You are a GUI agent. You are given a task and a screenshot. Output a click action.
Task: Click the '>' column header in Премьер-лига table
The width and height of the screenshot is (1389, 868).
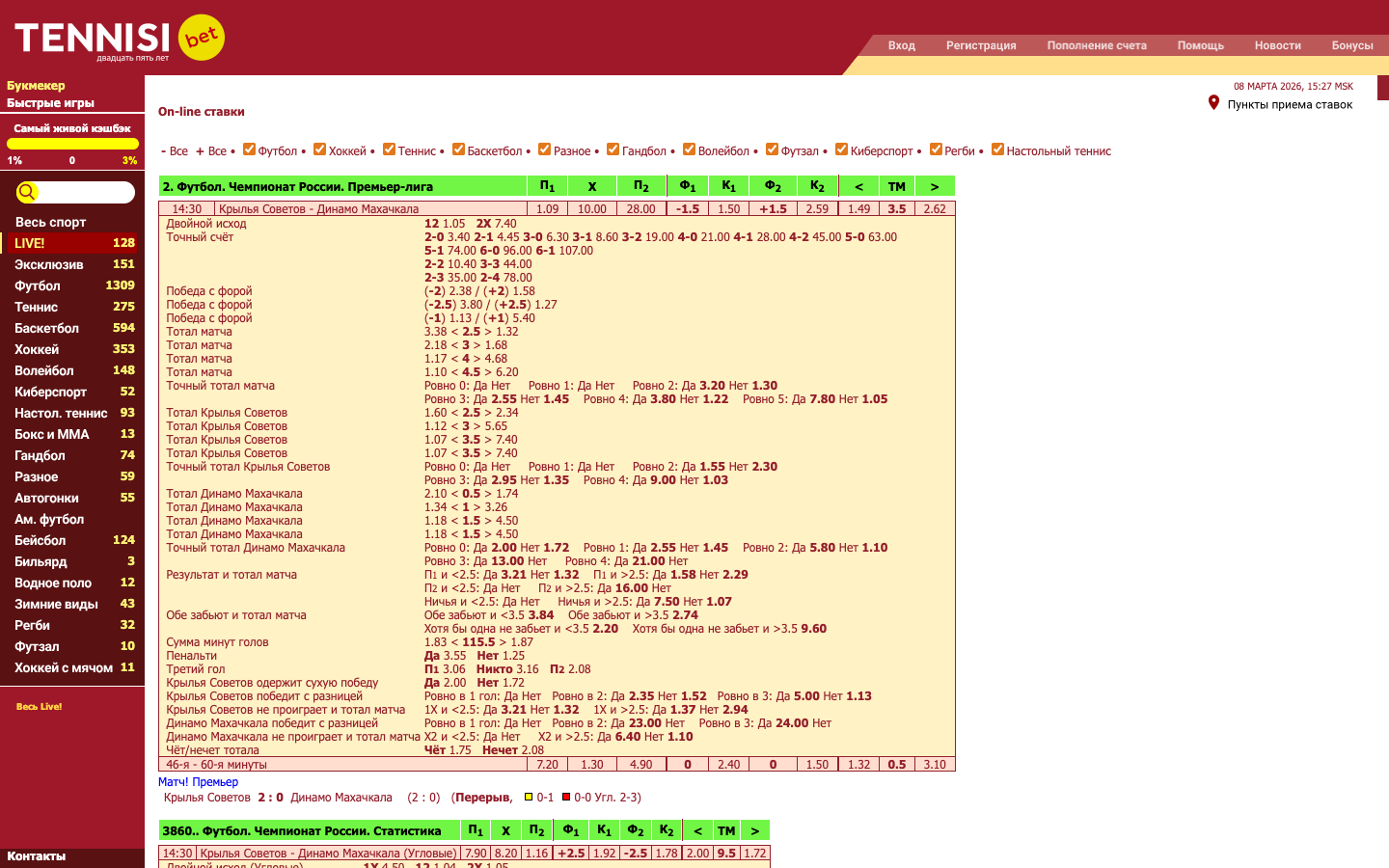pyautogui.click(x=934, y=186)
